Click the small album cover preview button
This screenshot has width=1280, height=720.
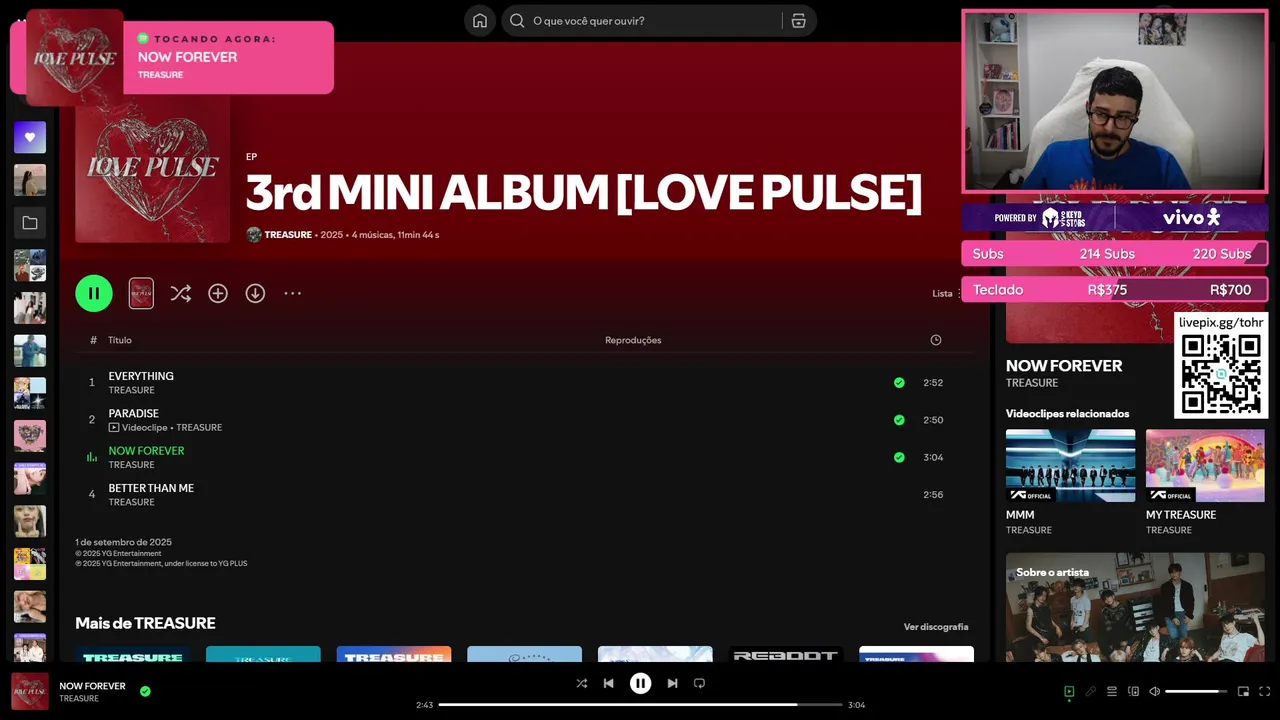click(x=141, y=293)
